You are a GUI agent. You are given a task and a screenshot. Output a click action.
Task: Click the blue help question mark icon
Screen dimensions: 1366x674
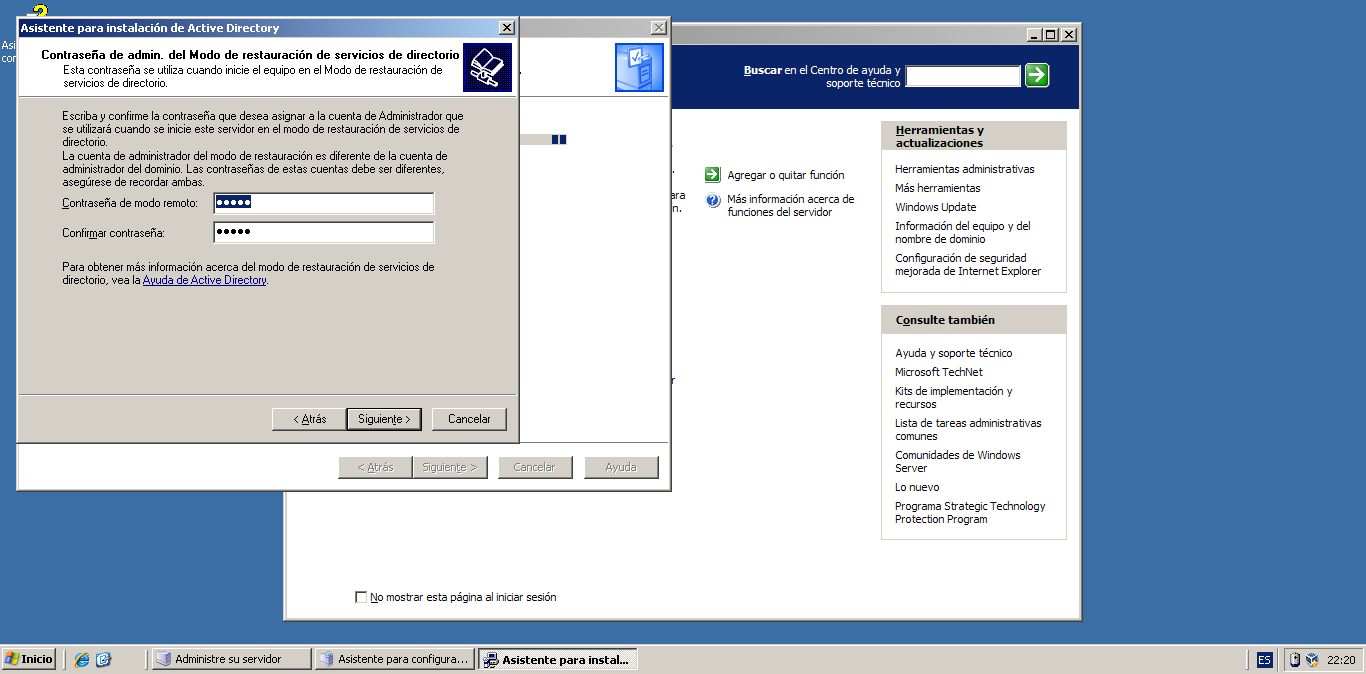713,200
